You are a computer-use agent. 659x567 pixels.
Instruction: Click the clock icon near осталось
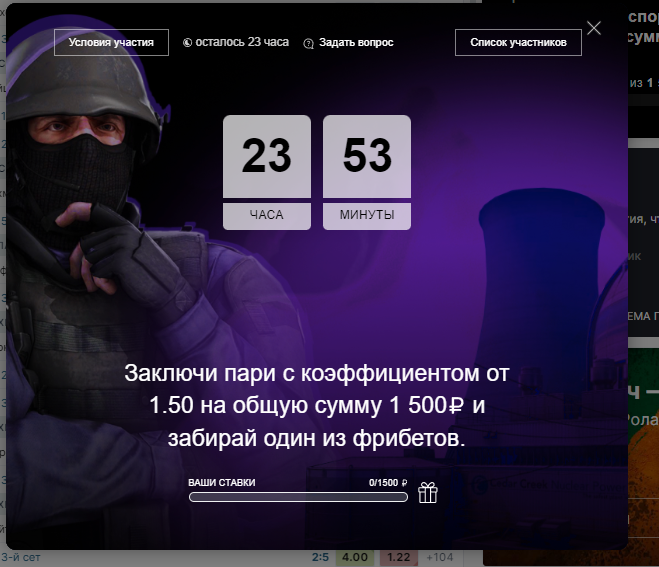click(187, 42)
